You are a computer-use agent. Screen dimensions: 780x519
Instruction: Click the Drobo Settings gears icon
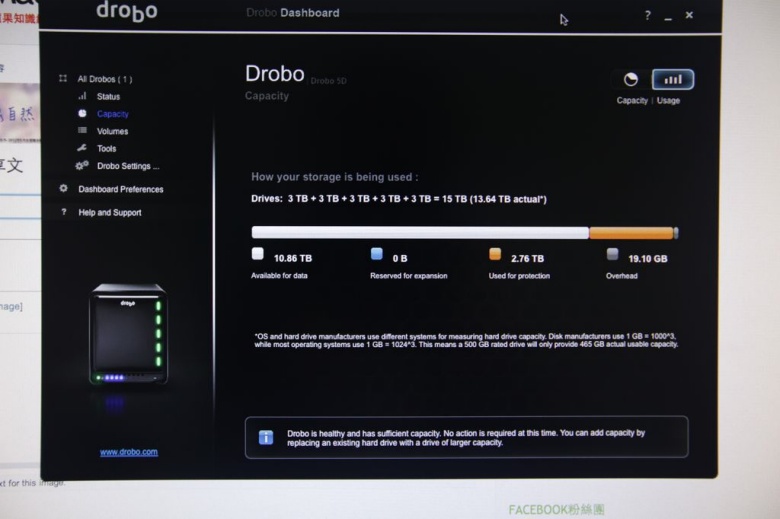pyautogui.click(x=82, y=165)
